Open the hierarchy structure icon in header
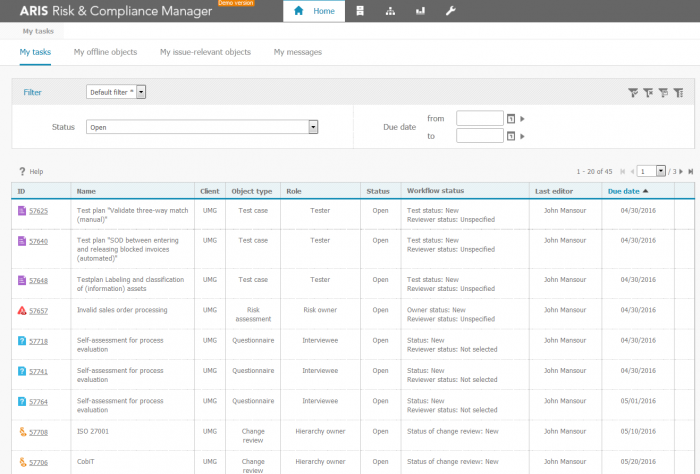The width and height of the screenshot is (700, 474). pyautogui.click(x=390, y=11)
